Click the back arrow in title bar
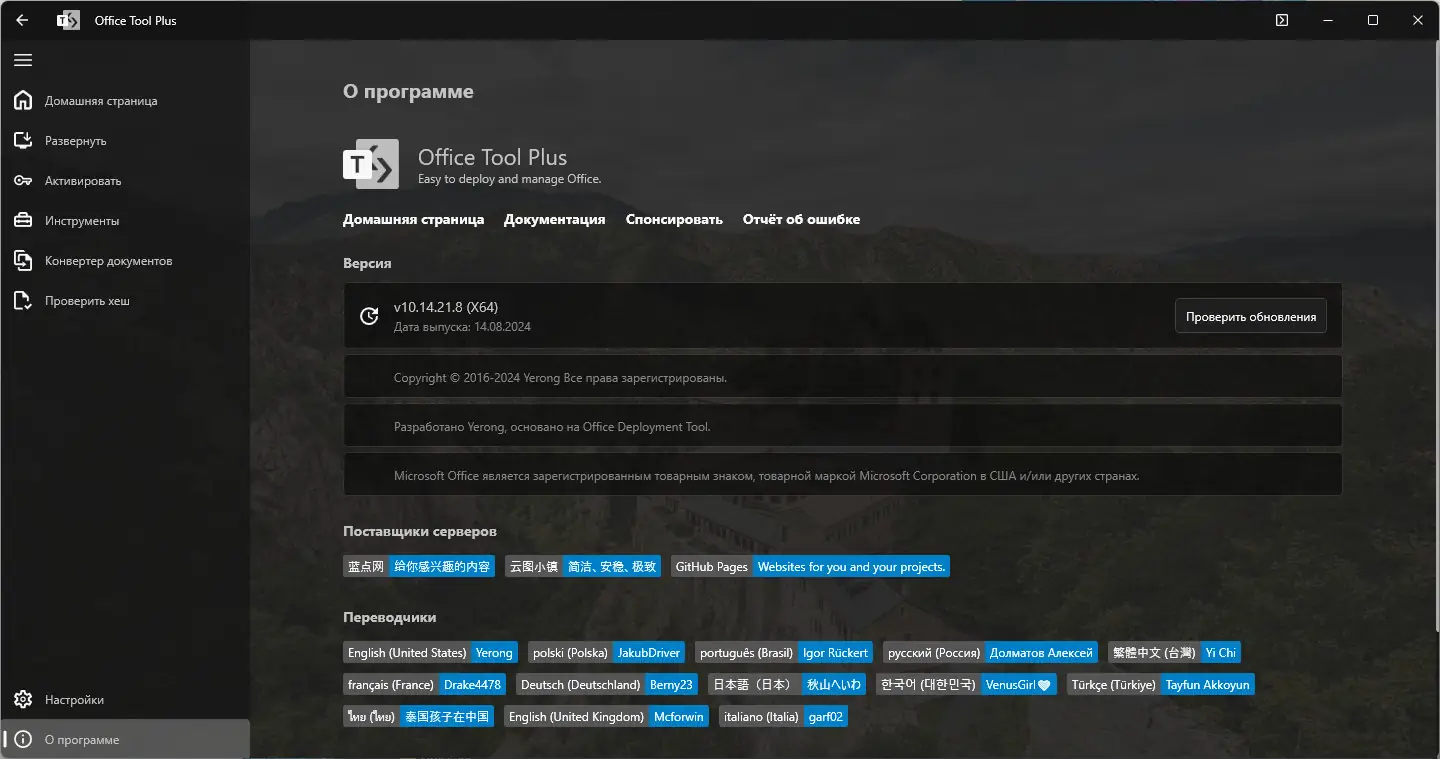Screen dimensions: 1440x759 point(22,20)
